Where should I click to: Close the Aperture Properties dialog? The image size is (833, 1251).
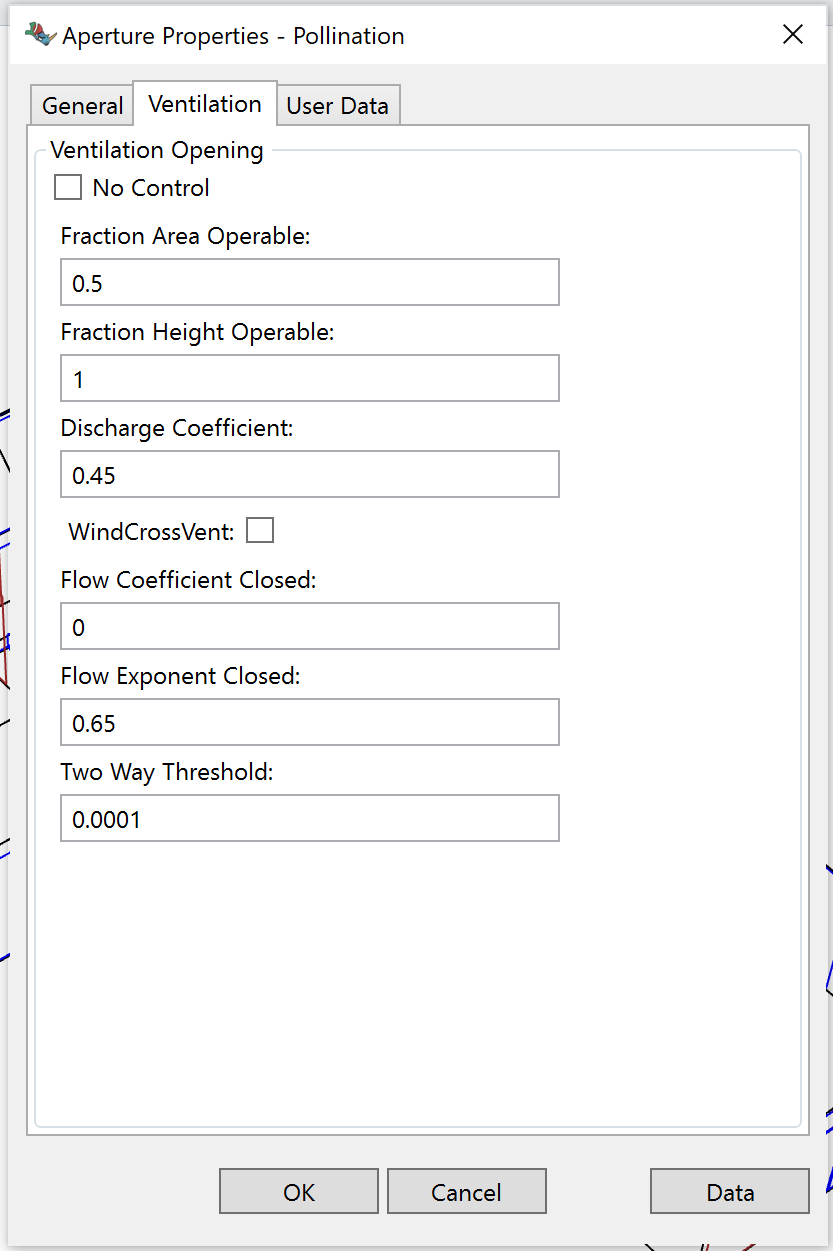point(793,35)
